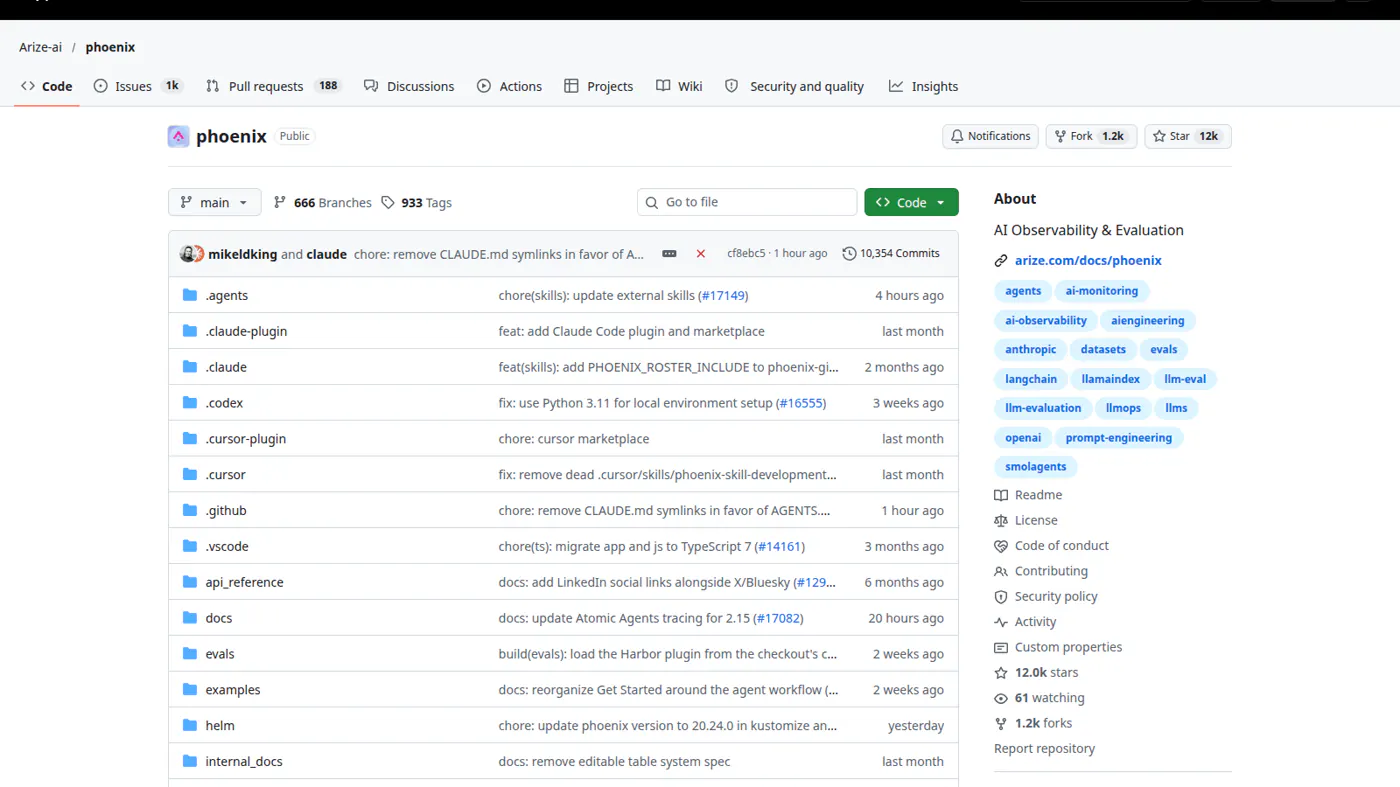Open the arize.com/docs/phoenix link
This screenshot has width=1400, height=787.
1088,261
